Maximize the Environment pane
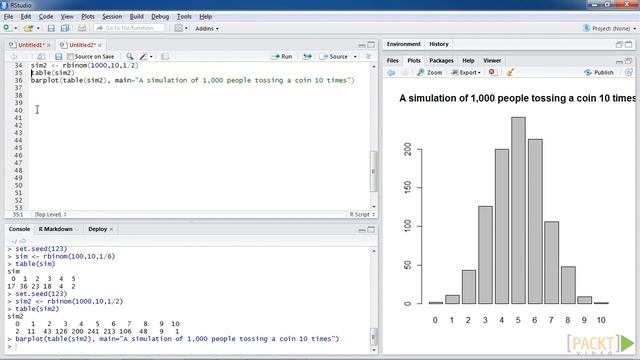 629,44
